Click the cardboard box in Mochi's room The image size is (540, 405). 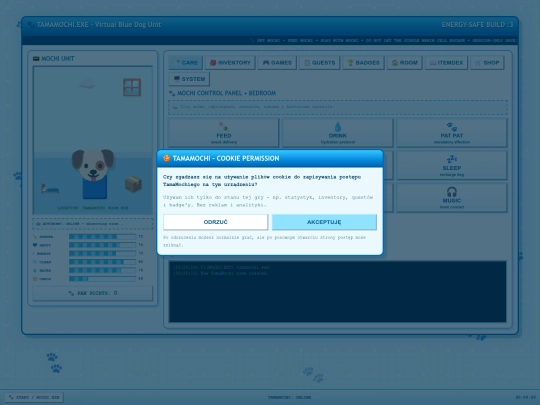133,184
